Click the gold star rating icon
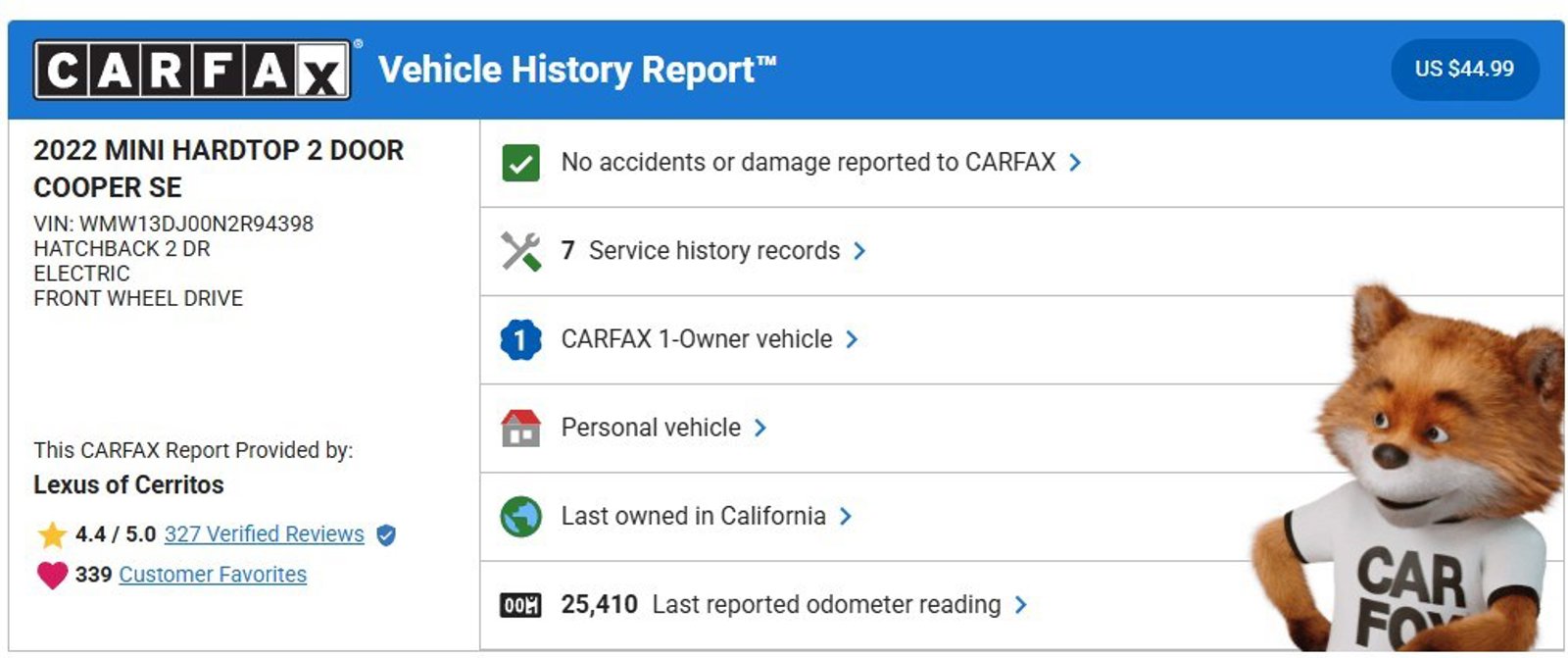This screenshot has height=658, width=1568. tap(52, 534)
